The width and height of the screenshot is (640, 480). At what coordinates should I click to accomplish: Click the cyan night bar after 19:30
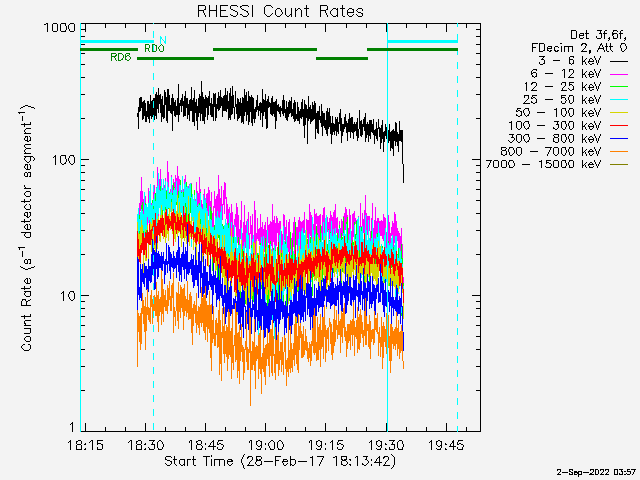[x=422, y=41]
